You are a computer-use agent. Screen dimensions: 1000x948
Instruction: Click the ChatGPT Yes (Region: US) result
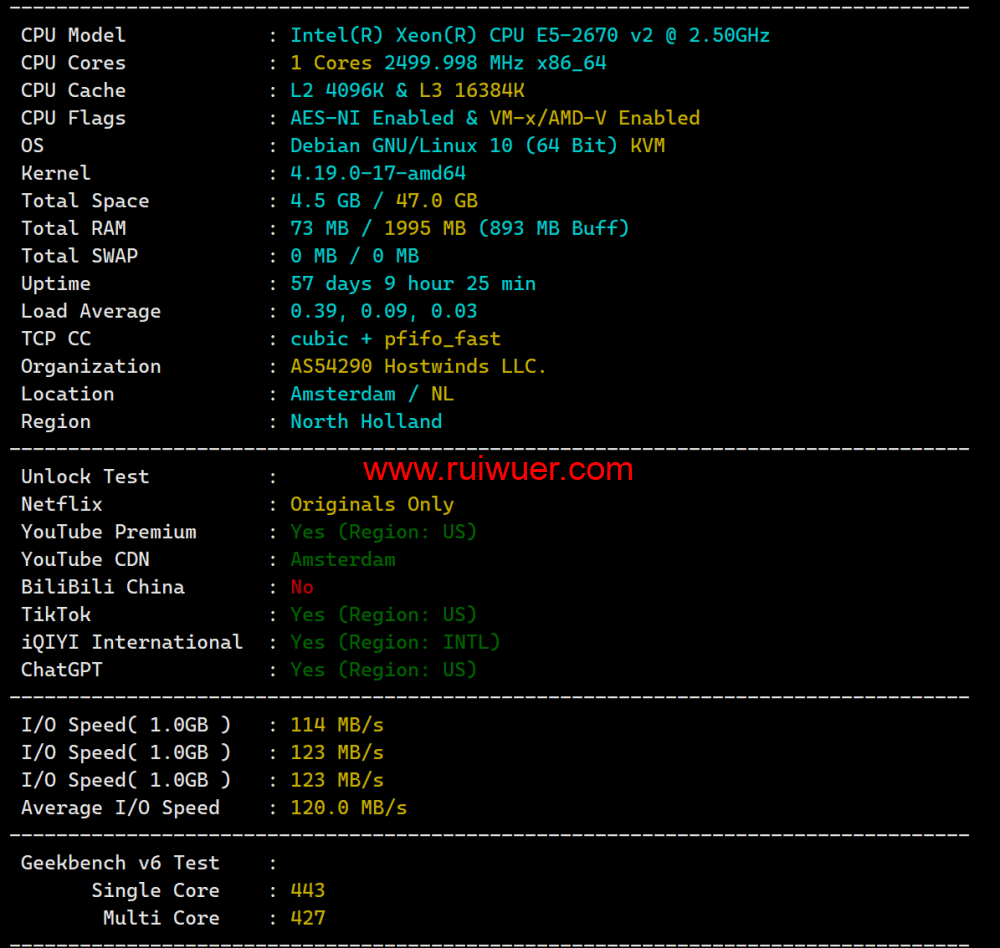click(x=383, y=670)
